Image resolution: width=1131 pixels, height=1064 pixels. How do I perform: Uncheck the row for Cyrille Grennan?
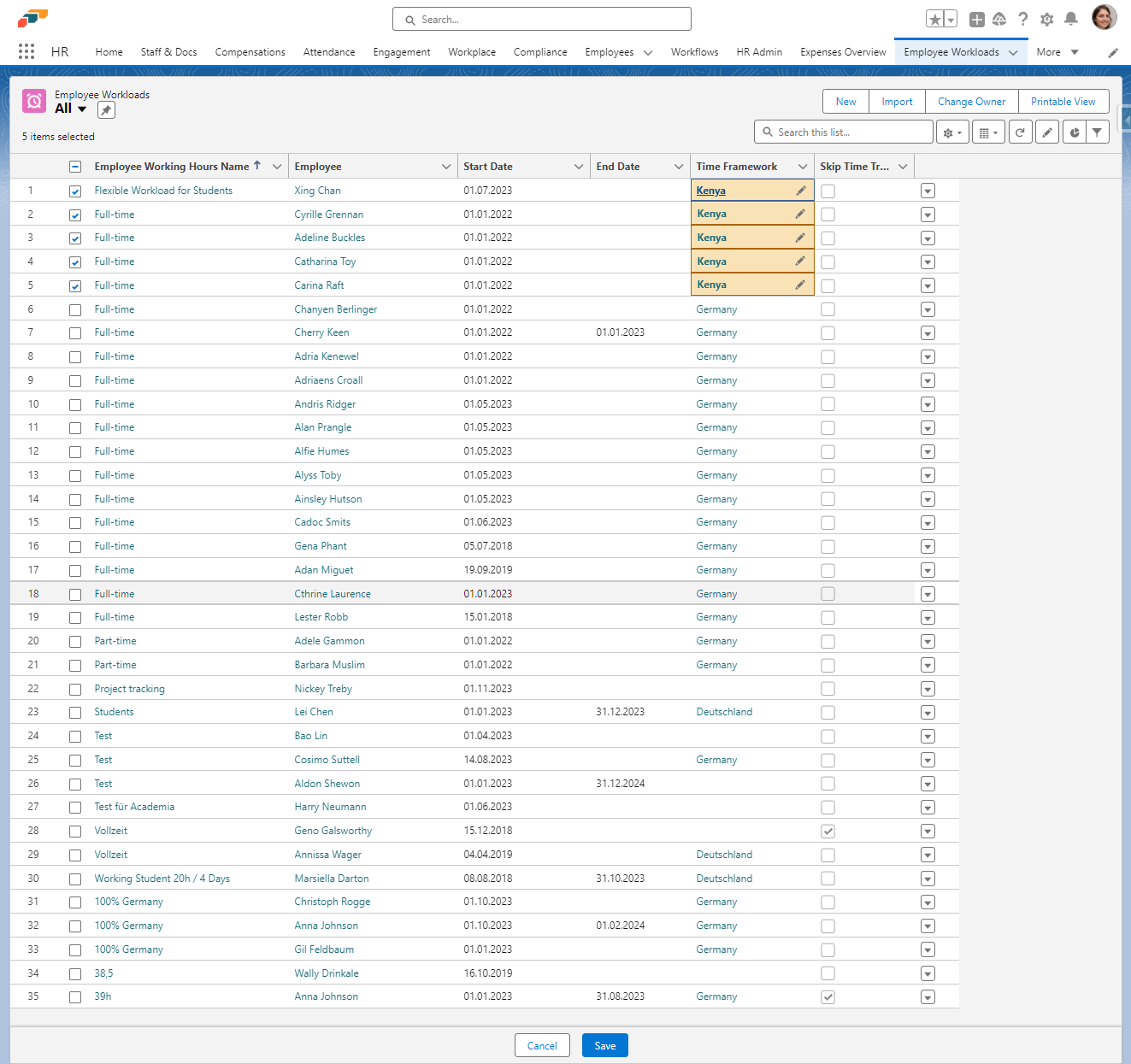[75, 215]
